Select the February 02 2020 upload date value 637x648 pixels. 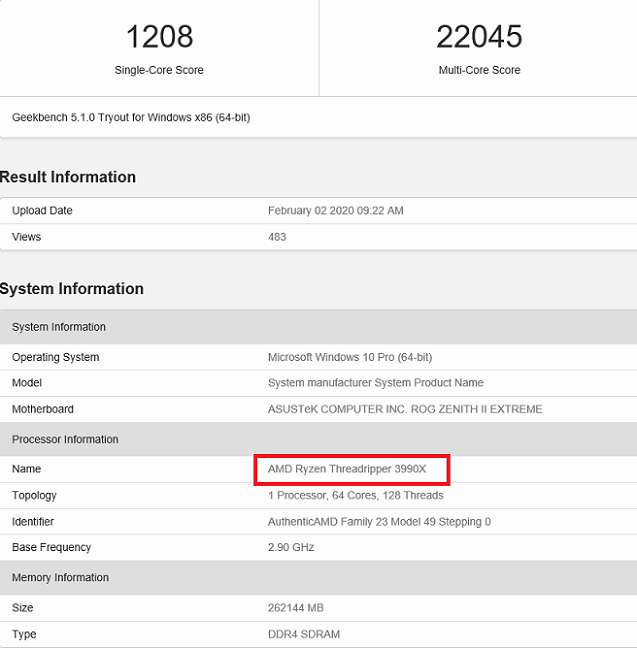(336, 210)
